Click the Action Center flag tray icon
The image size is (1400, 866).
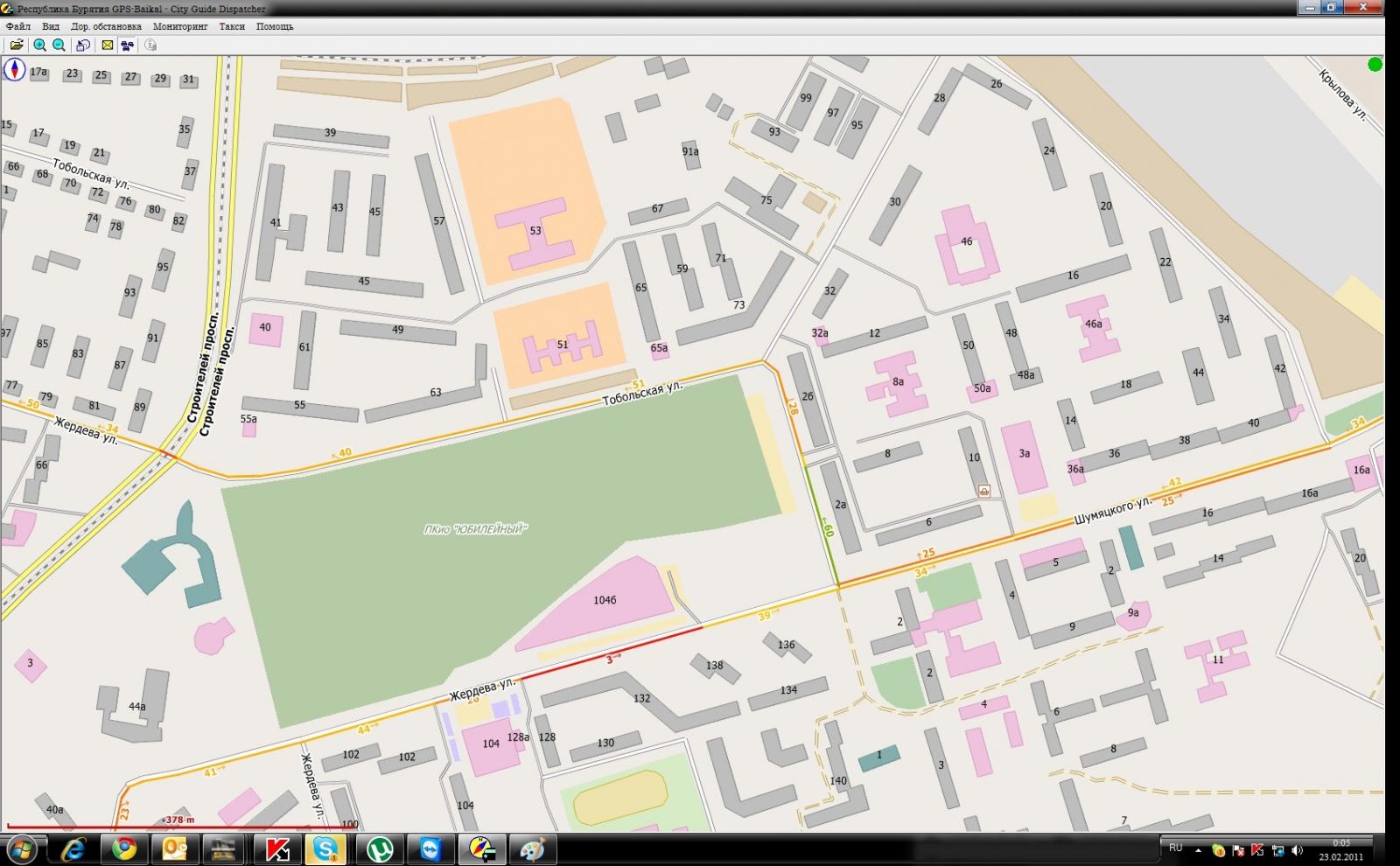tap(1239, 849)
